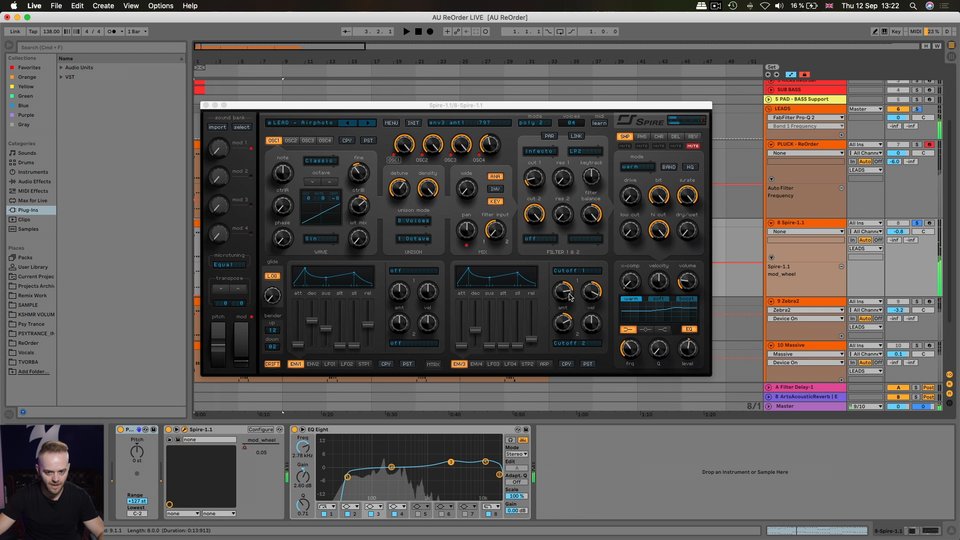
Task: Click the Spire sound bank import button
Action: [217, 127]
